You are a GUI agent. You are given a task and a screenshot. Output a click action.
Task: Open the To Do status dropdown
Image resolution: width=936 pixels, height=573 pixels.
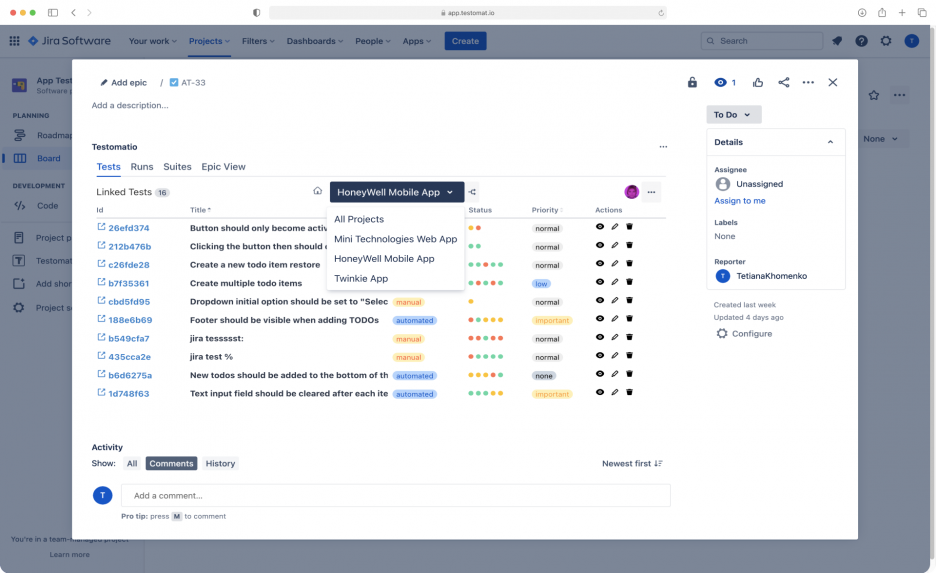734,115
